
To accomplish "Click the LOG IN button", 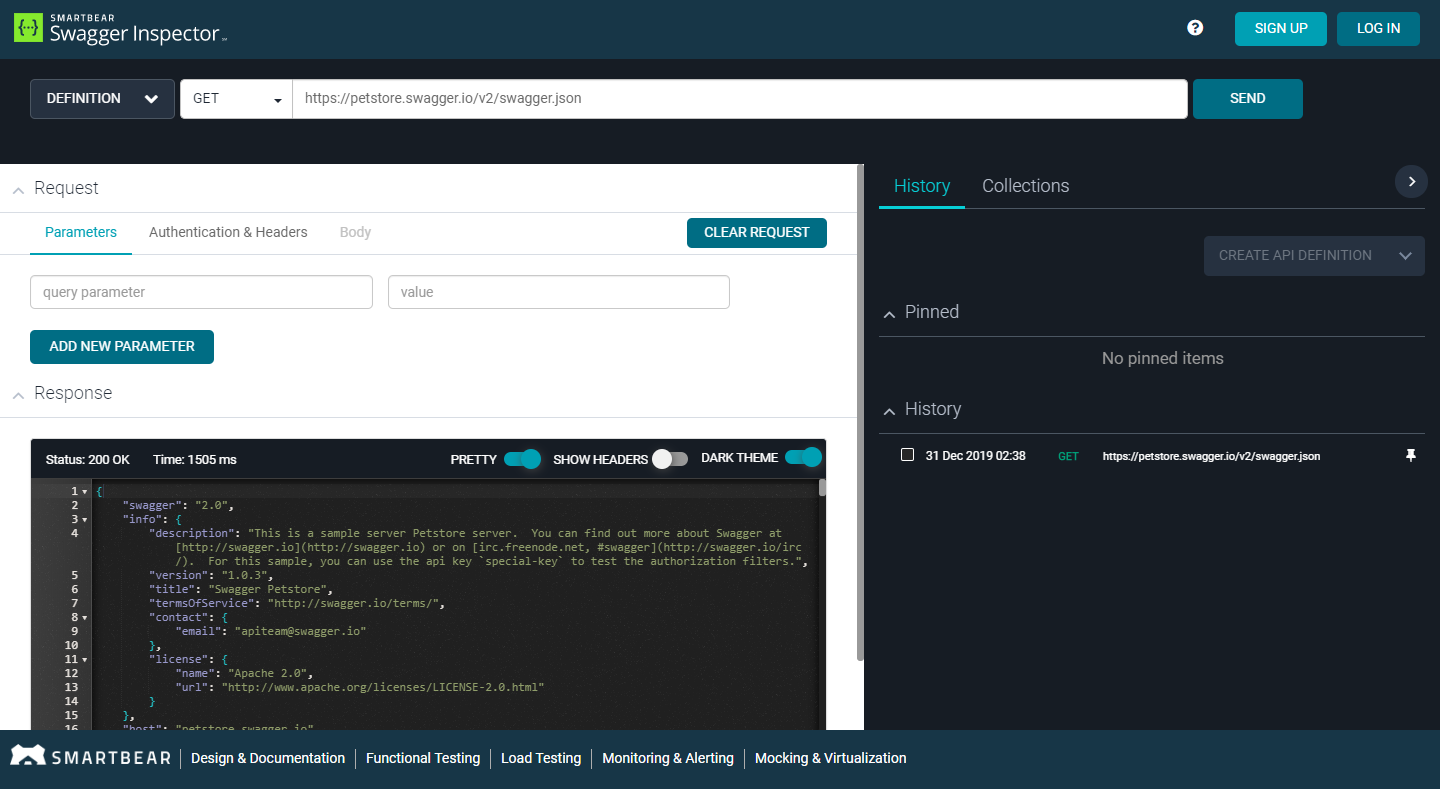I will (x=1378, y=29).
